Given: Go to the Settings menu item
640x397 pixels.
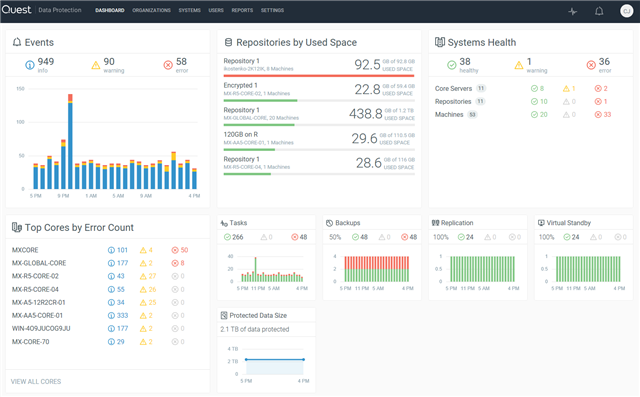Looking at the screenshot, I should pyautogui.click(x=272, y=10).
